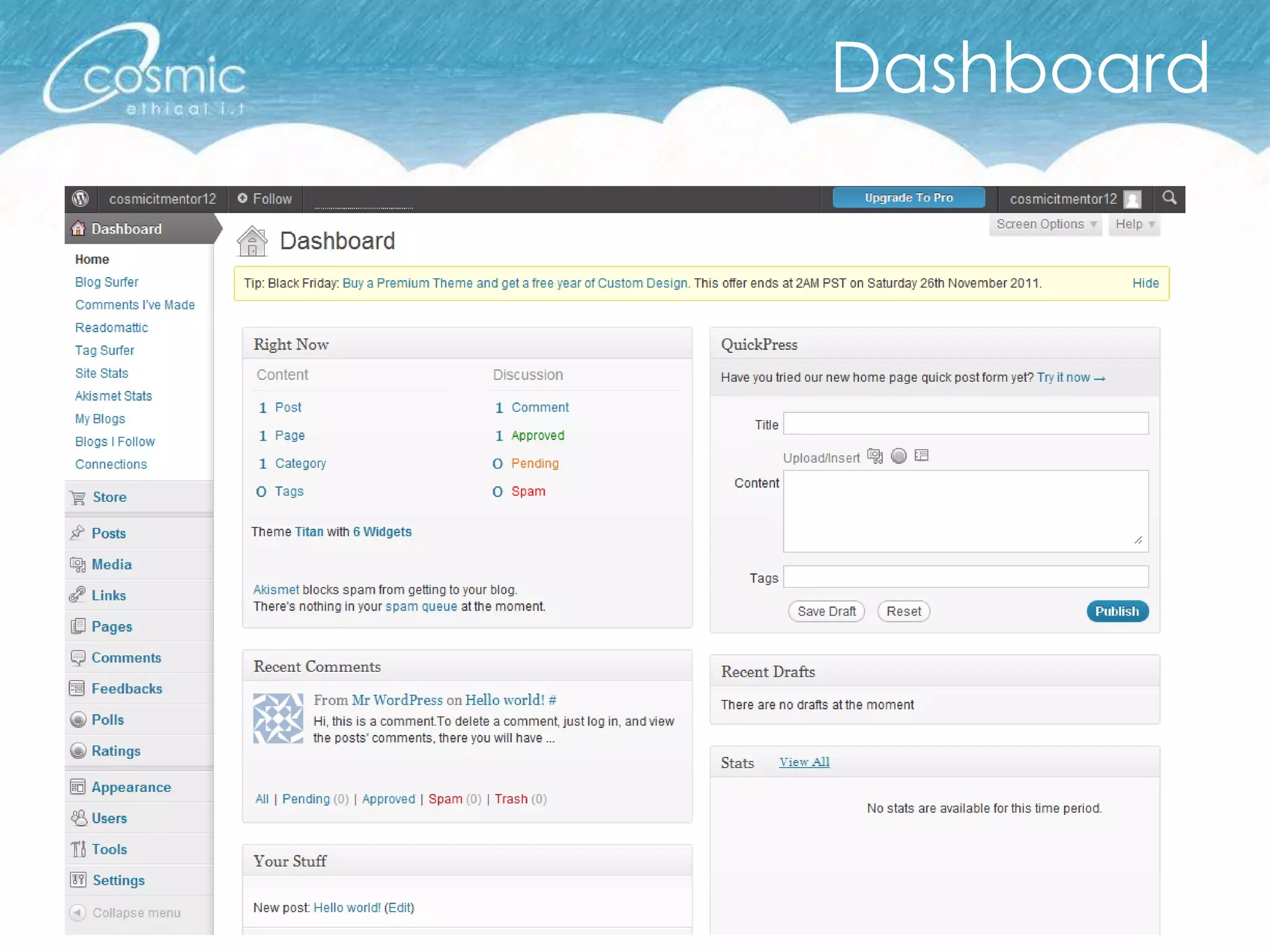The width and height of the screenshot is (1270, 952).
Task: Click the Category link in Right Now
Action: pos(300,464)
